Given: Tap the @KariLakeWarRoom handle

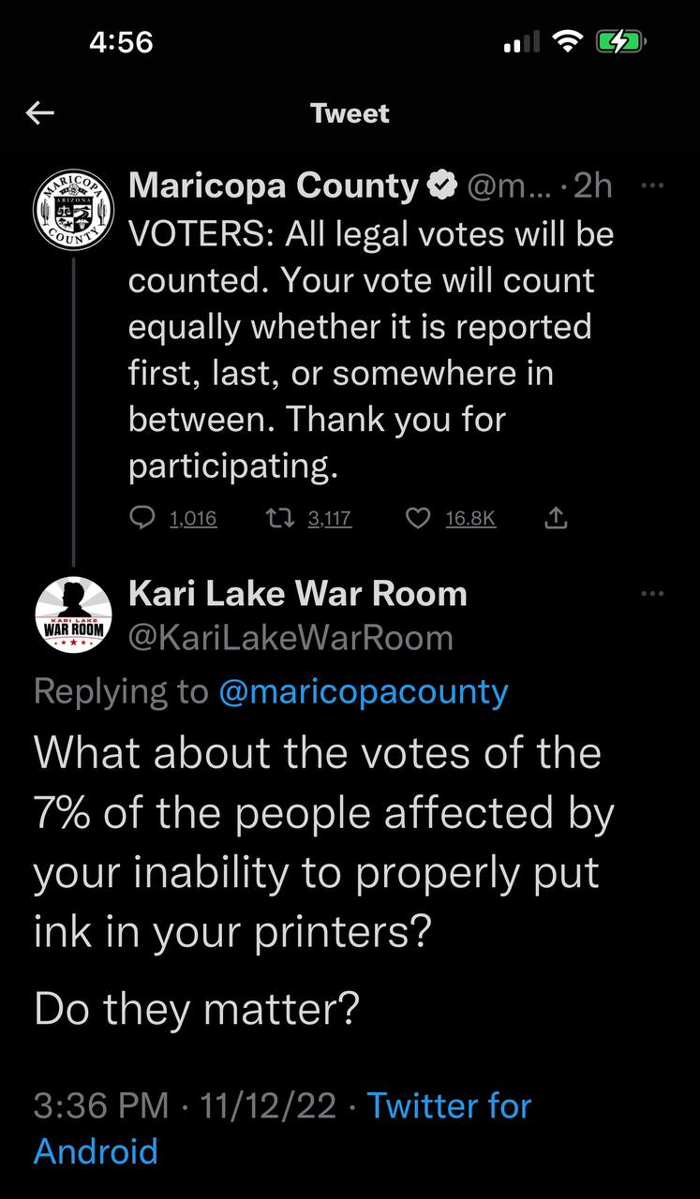Looking at the screenshot, I should point(291,637).
